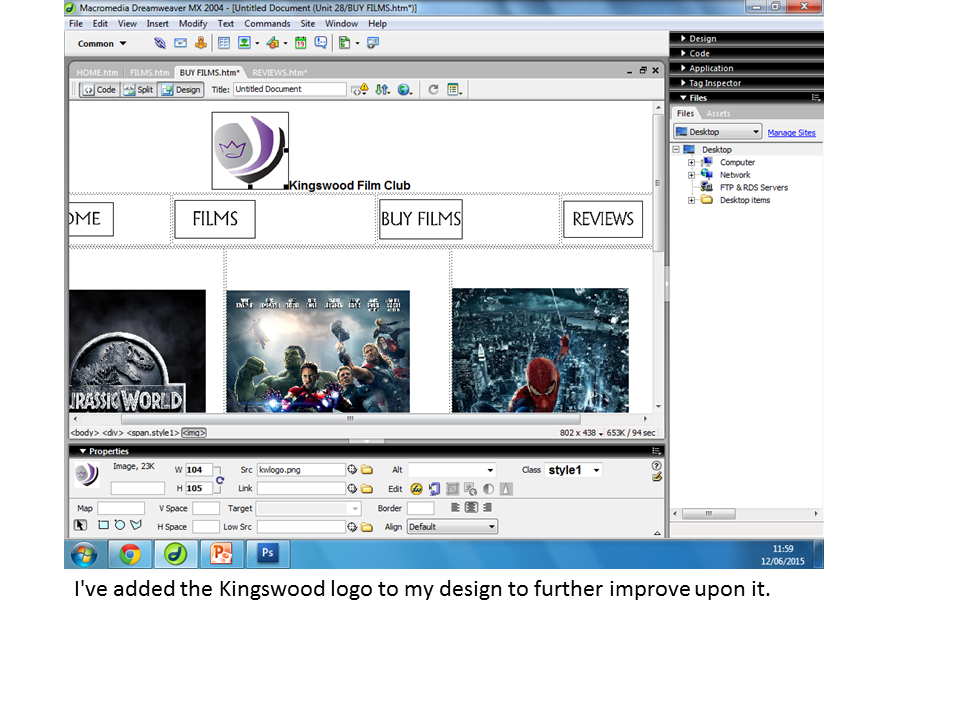960x720 pixels.
Task: Insert a Table from the toolbar
Action: point(224,43)
